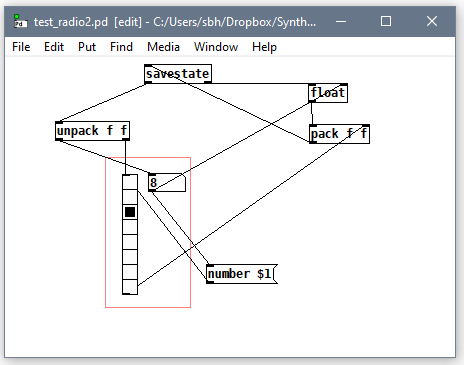Select the savestate object box
The height and width of the screenshot is (365, 464).
(178, 74)
